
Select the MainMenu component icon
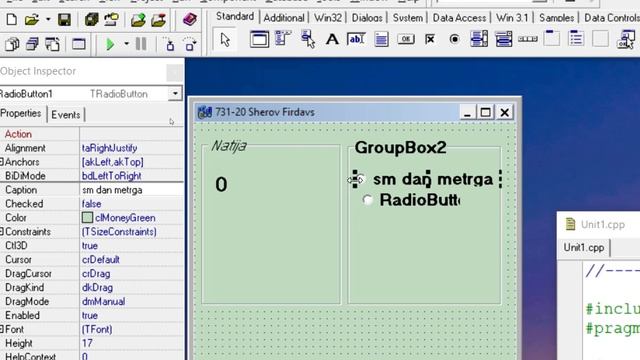tap(282, 39)
